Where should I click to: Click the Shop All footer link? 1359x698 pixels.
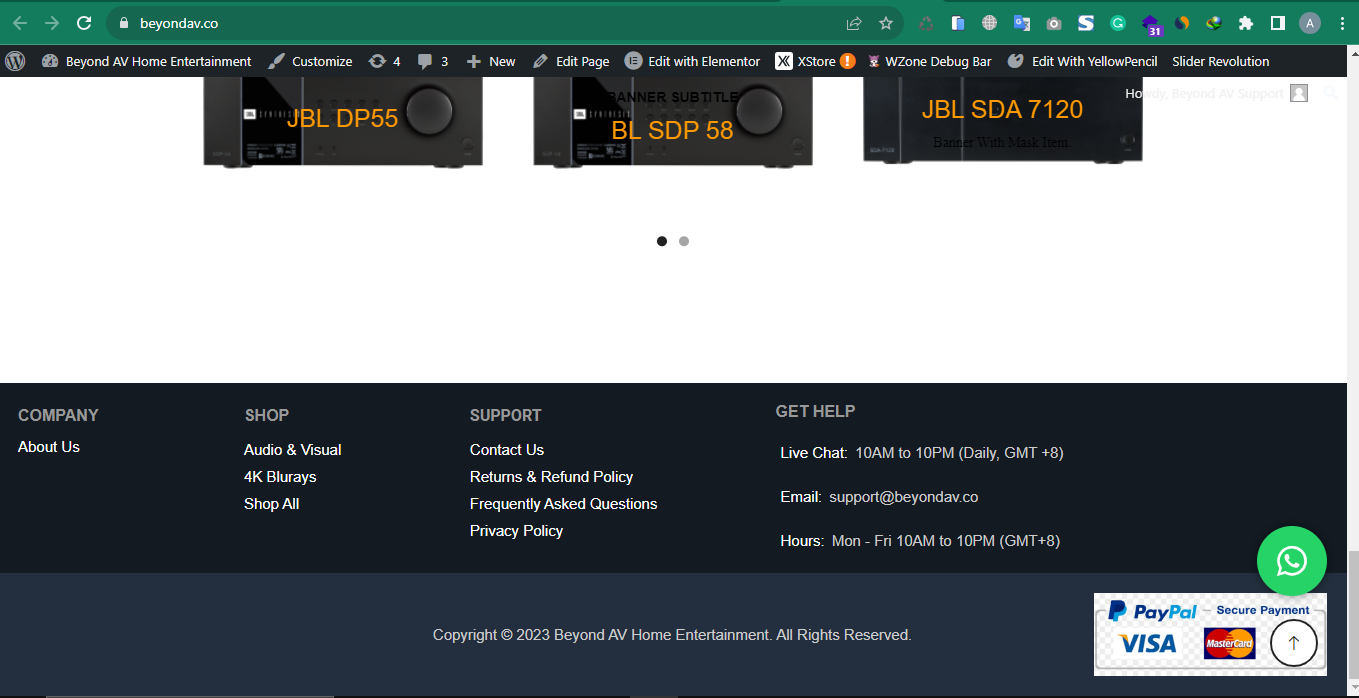click(x=272, y=504)
